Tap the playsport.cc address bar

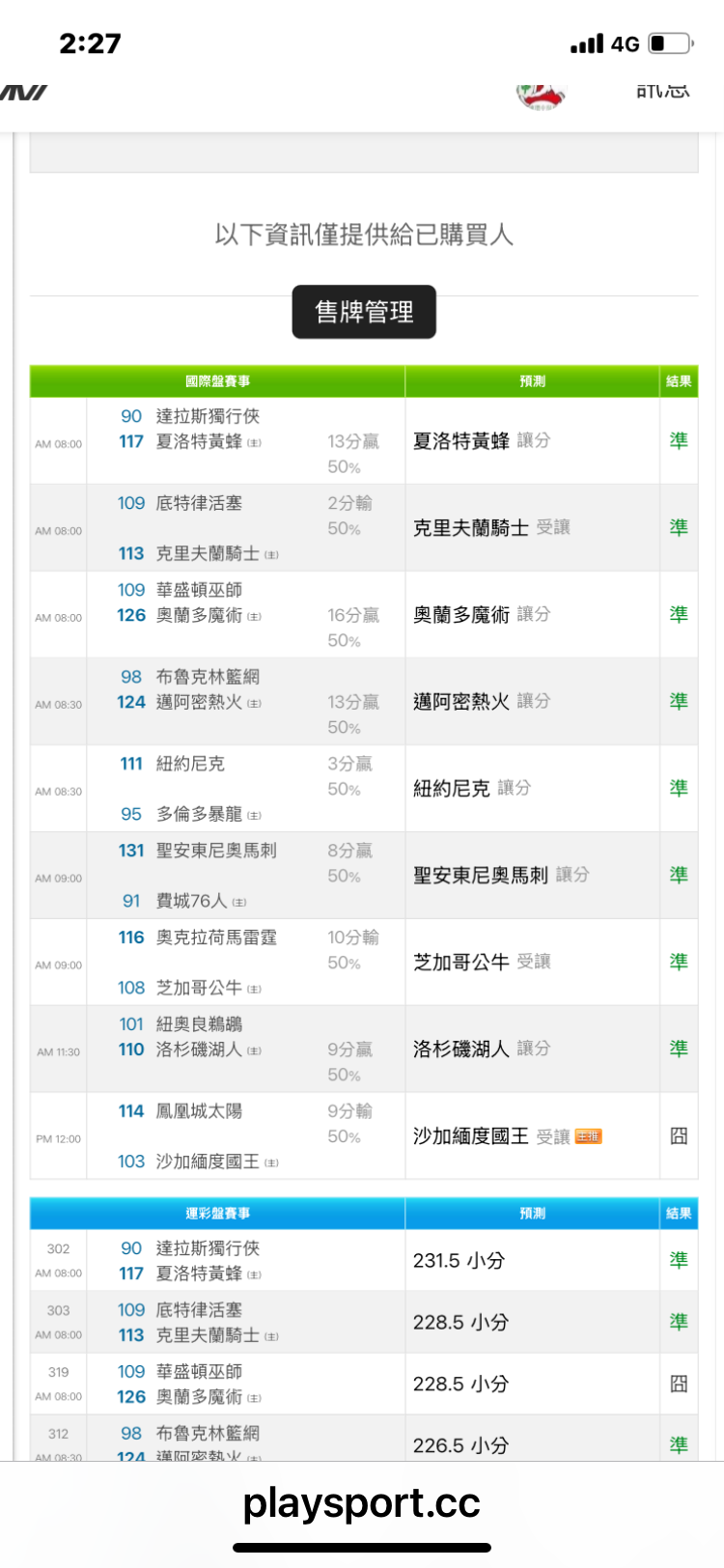click(362, 1502)
